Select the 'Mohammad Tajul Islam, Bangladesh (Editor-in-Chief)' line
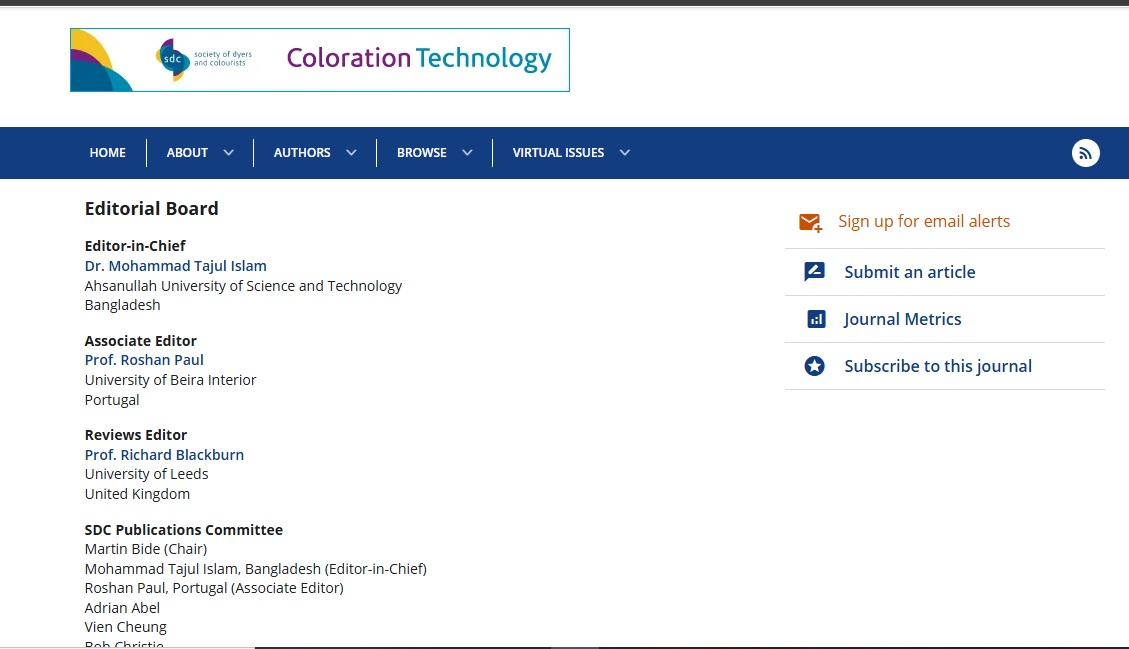 point(256,569)
